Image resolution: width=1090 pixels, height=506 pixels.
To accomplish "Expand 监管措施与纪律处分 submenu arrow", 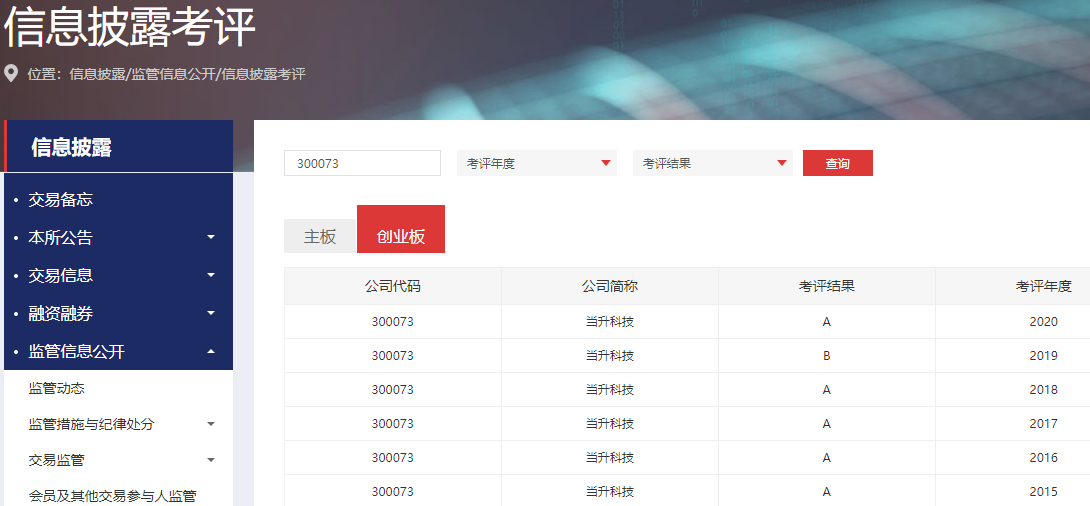I will pos(210,424).
